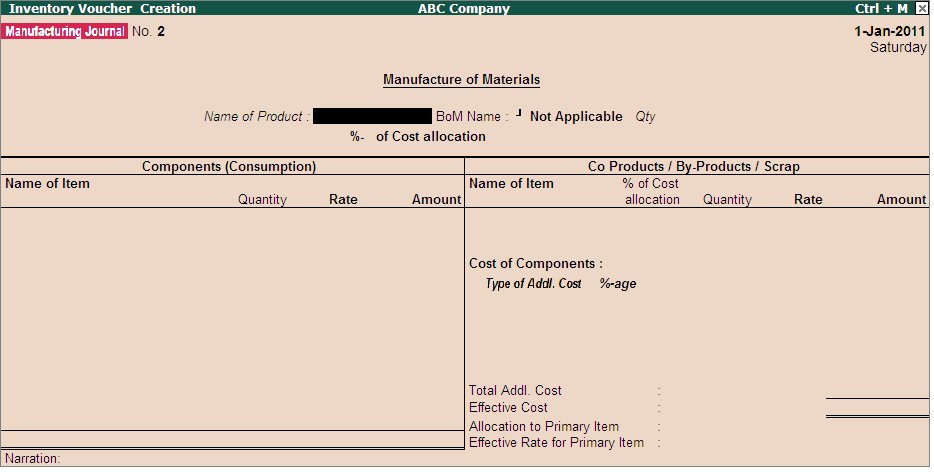
Task: Click the voucher number 2
Action: (161, 31)
